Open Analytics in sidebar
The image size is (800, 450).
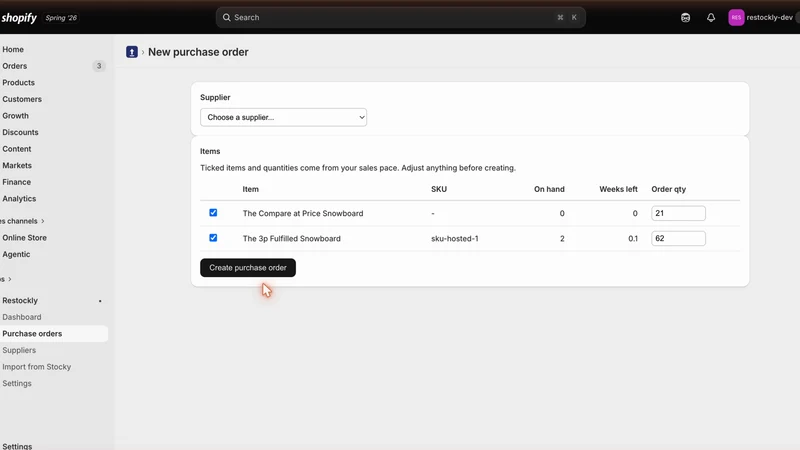coord(19,198)
